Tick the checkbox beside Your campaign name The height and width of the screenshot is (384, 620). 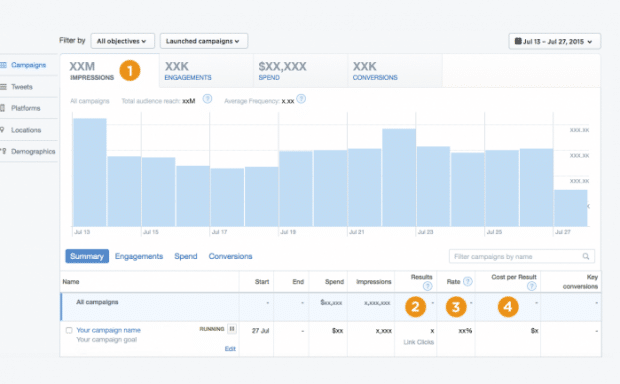click(x=69, y=330)
